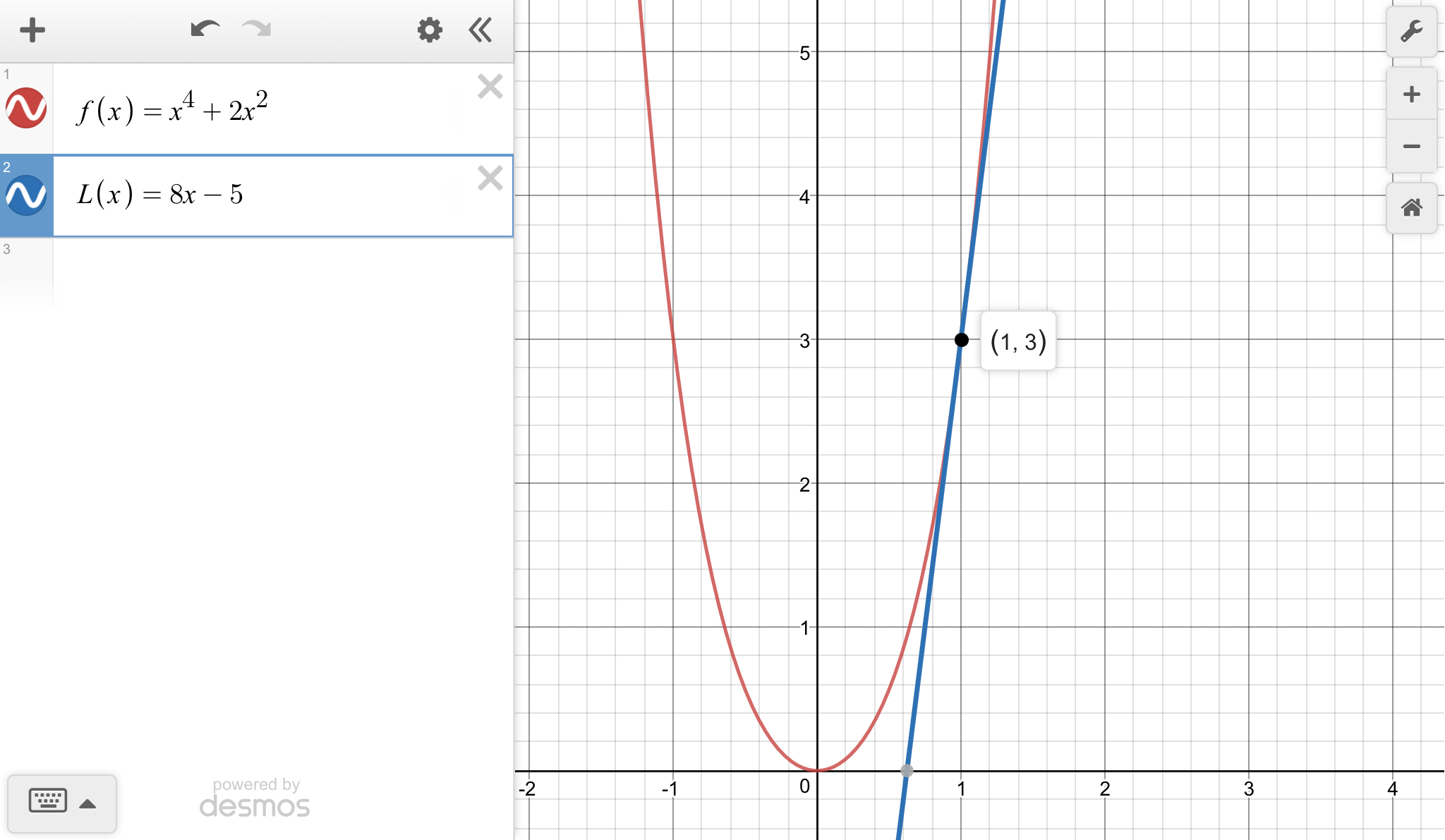
Task: Reset graph to default viewport
Action: click(x=1411, y=208)
